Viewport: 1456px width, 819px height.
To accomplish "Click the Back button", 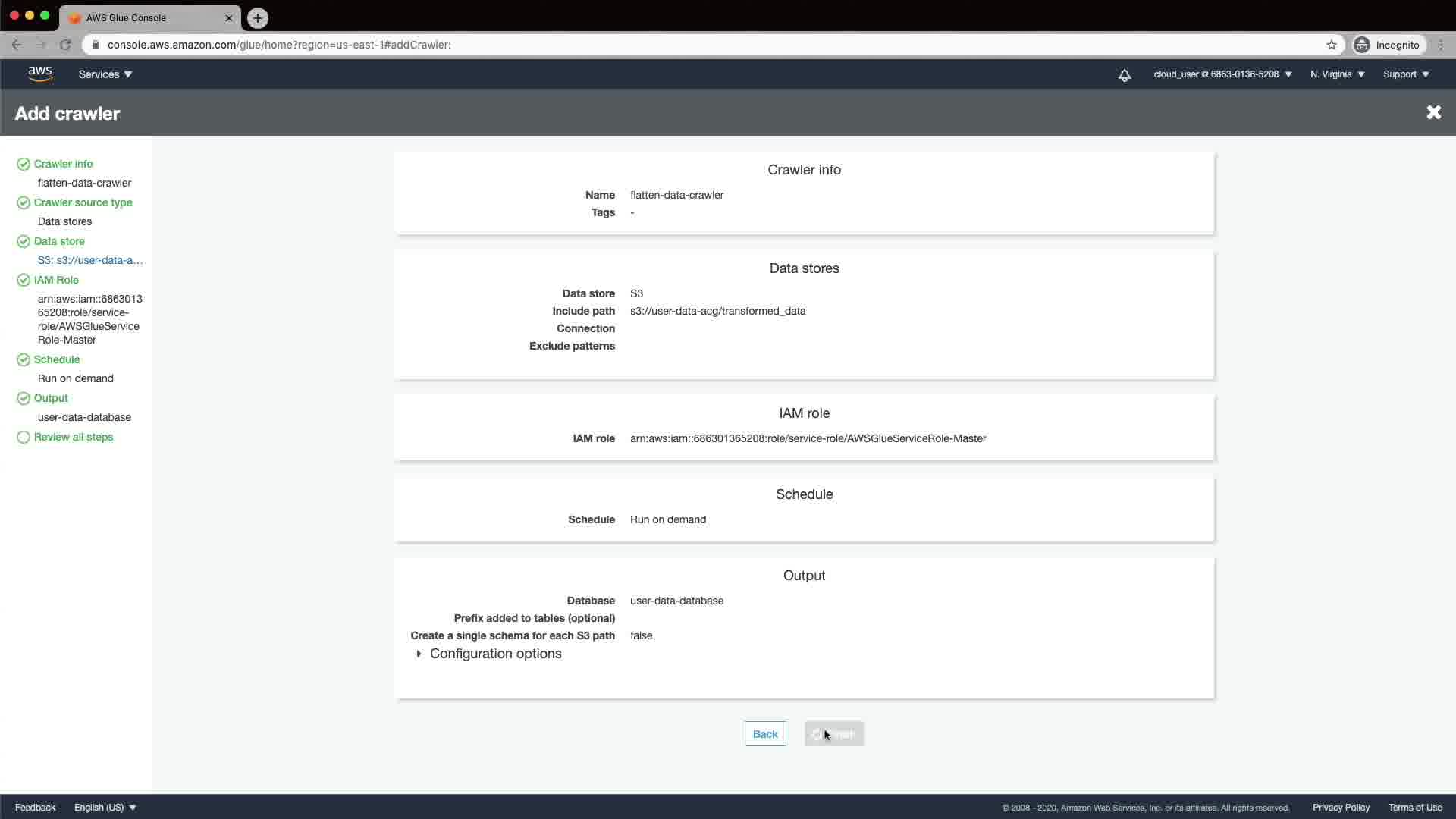I will [x=764, y=734].
